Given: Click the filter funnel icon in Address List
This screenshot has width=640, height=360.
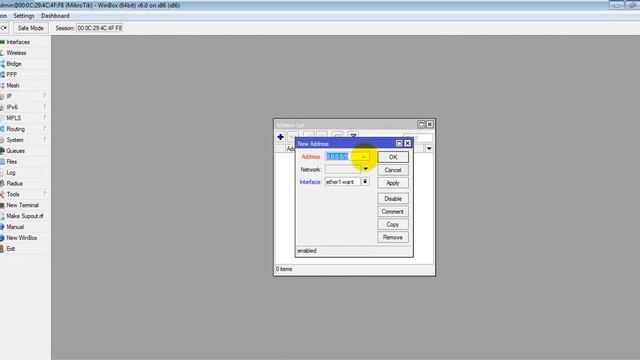Looking at the screenshot, I should (353, 136).
